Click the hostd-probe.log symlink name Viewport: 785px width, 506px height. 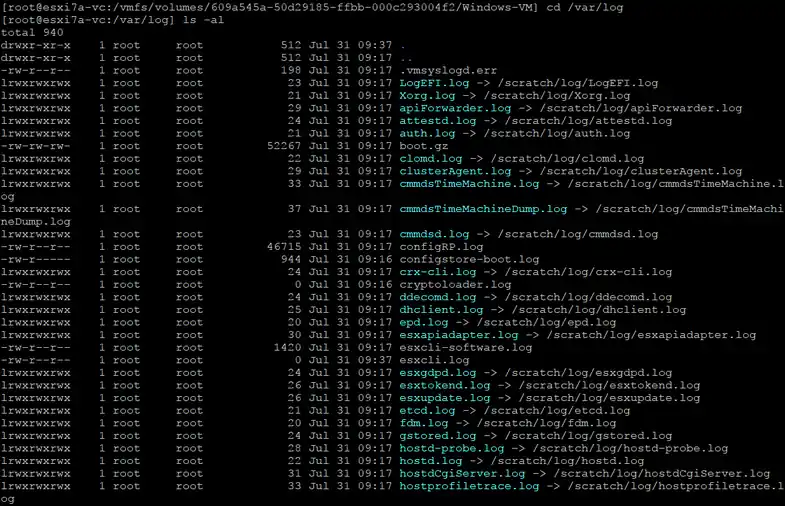(x=452, y=448)
